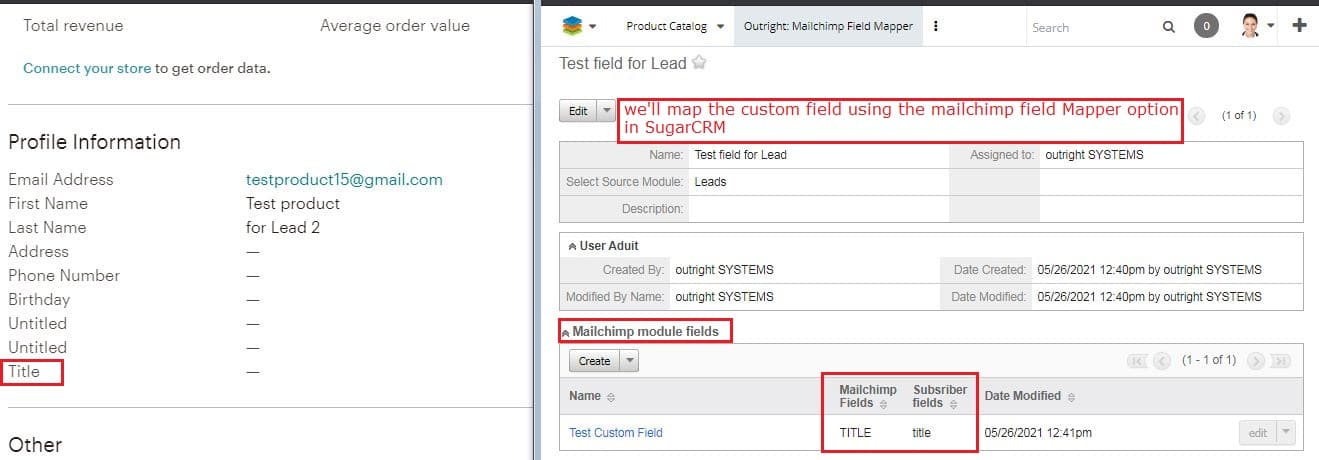The width and height of the screenshot is (1319, 460).
Task: Click the Average order value heading
Action: pos(395,26)
